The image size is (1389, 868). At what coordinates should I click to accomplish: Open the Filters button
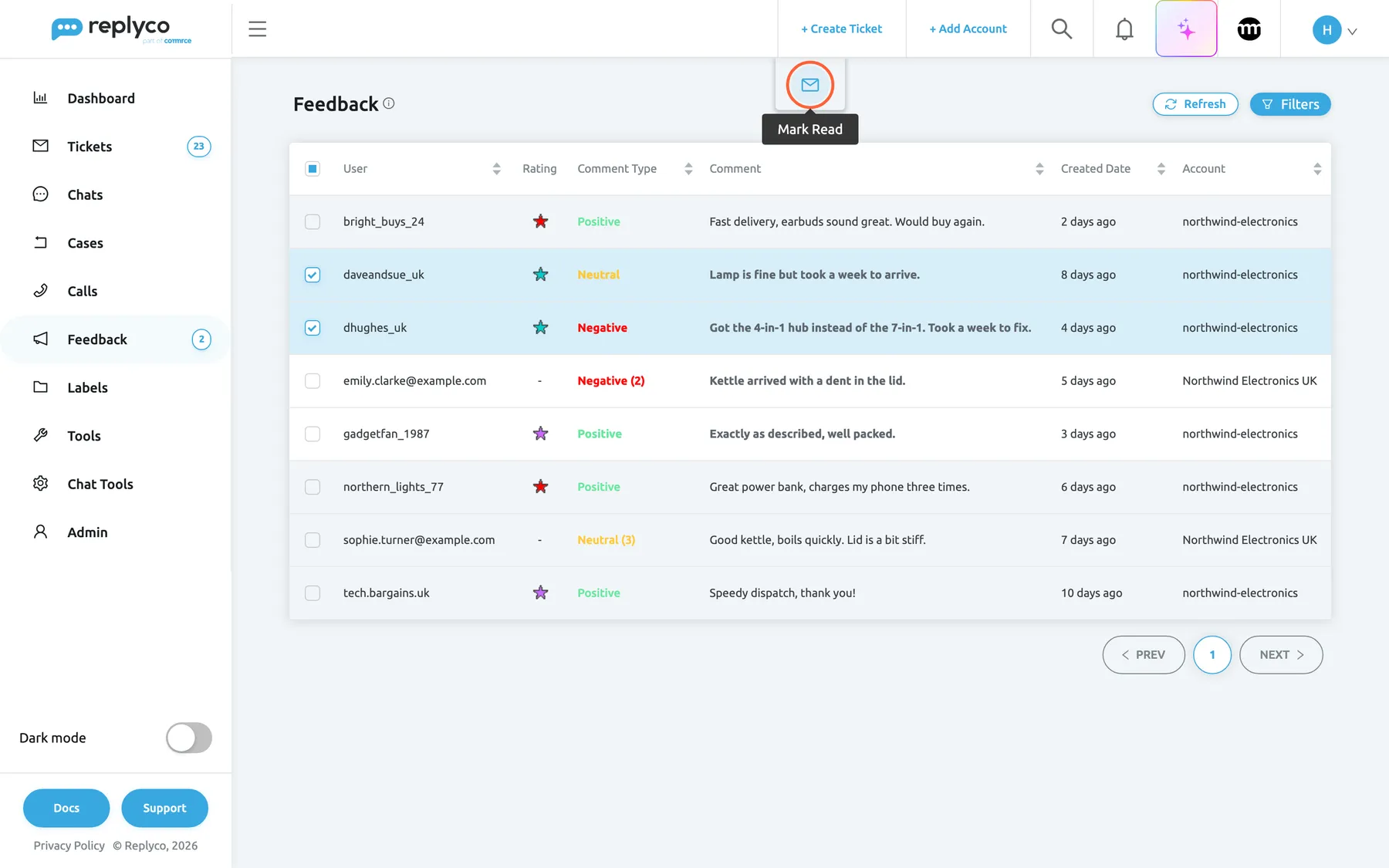point(1290,104)
